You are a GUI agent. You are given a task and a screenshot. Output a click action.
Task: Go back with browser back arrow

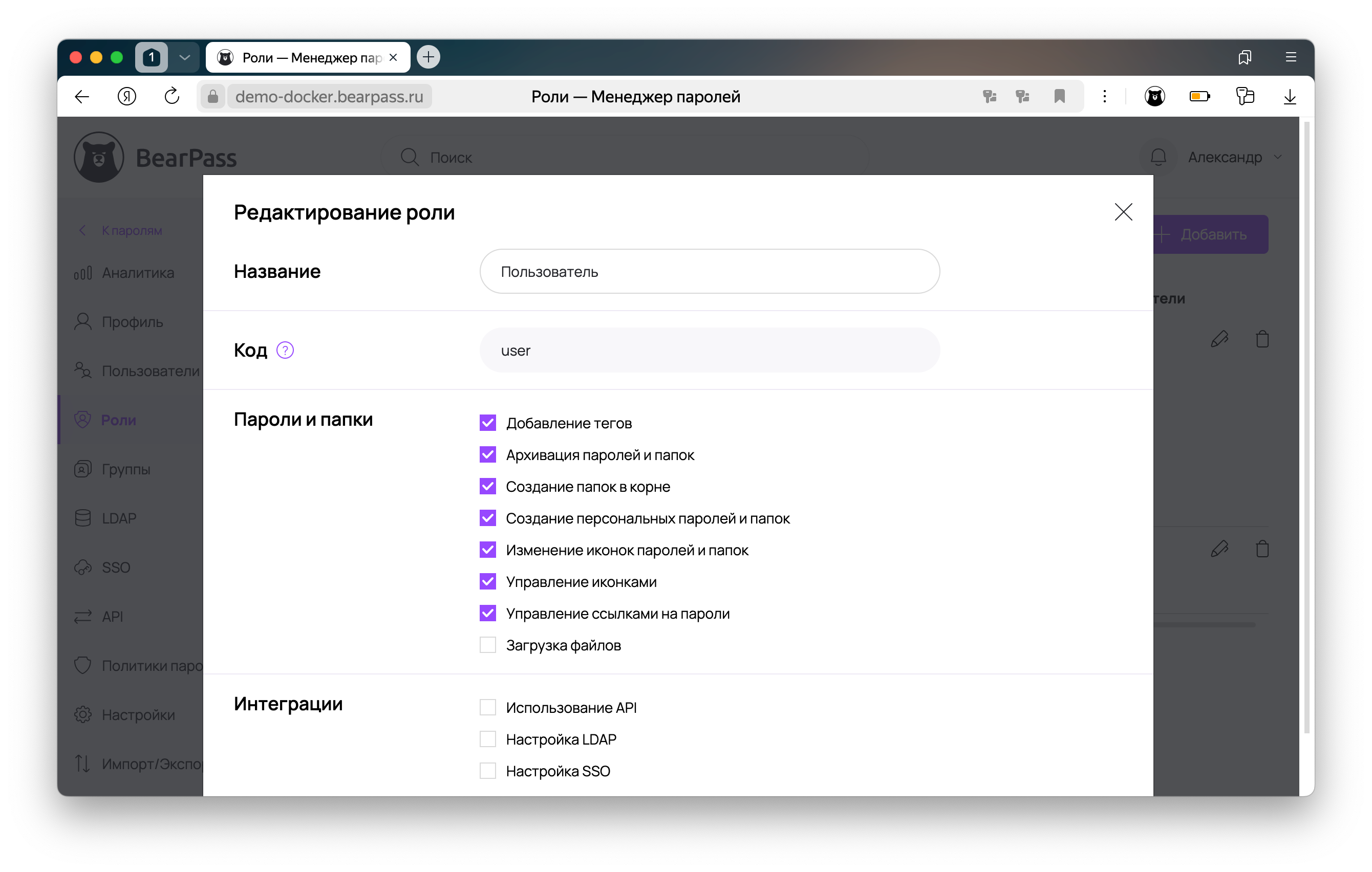pos(82,97)
